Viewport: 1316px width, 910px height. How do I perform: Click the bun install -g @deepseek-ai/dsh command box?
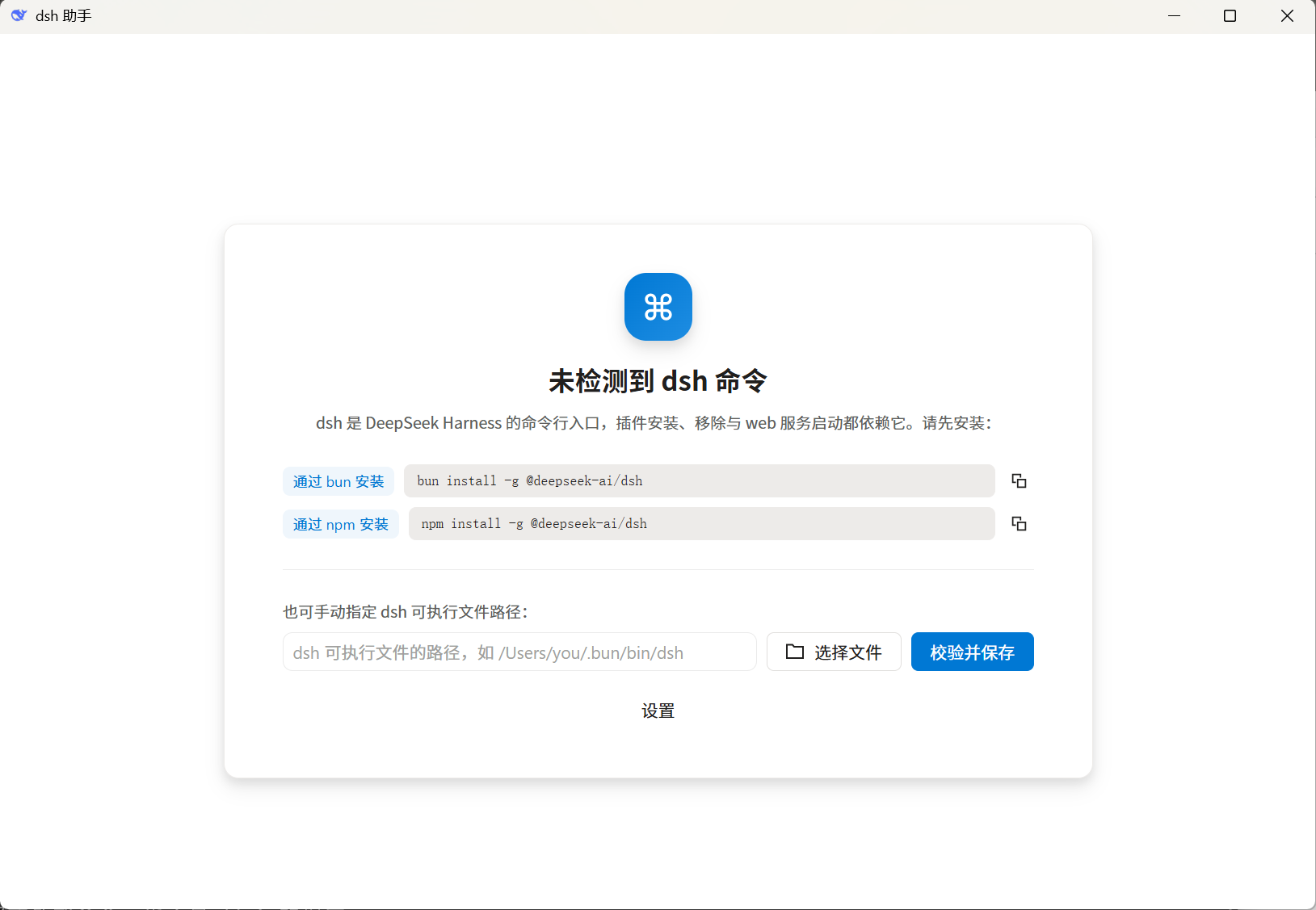coord(699,480)
